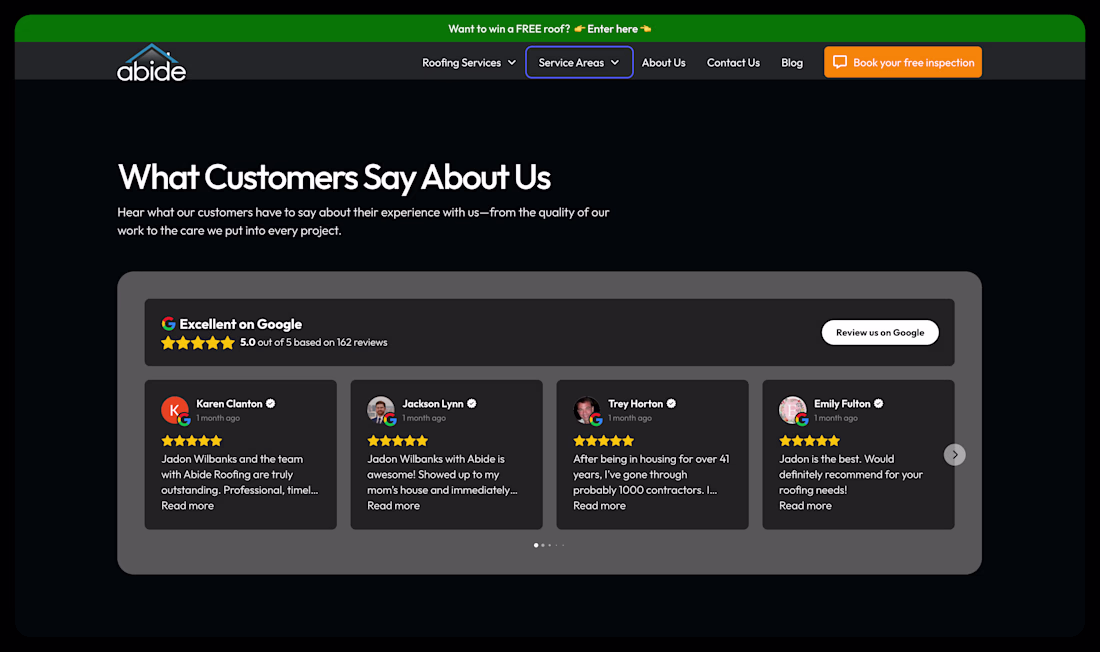The height and width of the screenshot is (652, 1100).
Task: Click What Customers Say About Us heading
Action: (x=334, y=177)
